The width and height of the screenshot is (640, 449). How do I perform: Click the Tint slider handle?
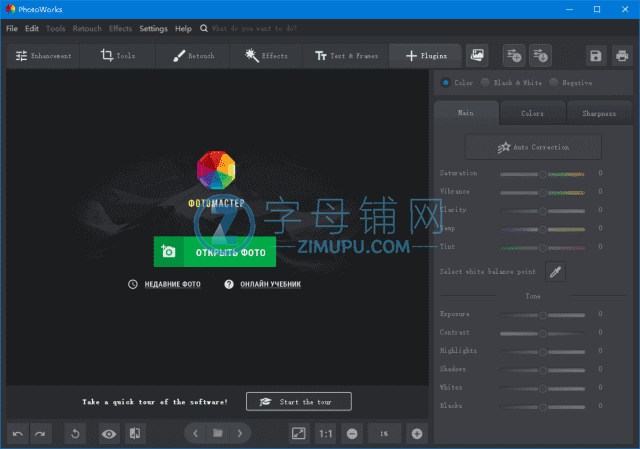pyautogui.click(x=543, y=248)
